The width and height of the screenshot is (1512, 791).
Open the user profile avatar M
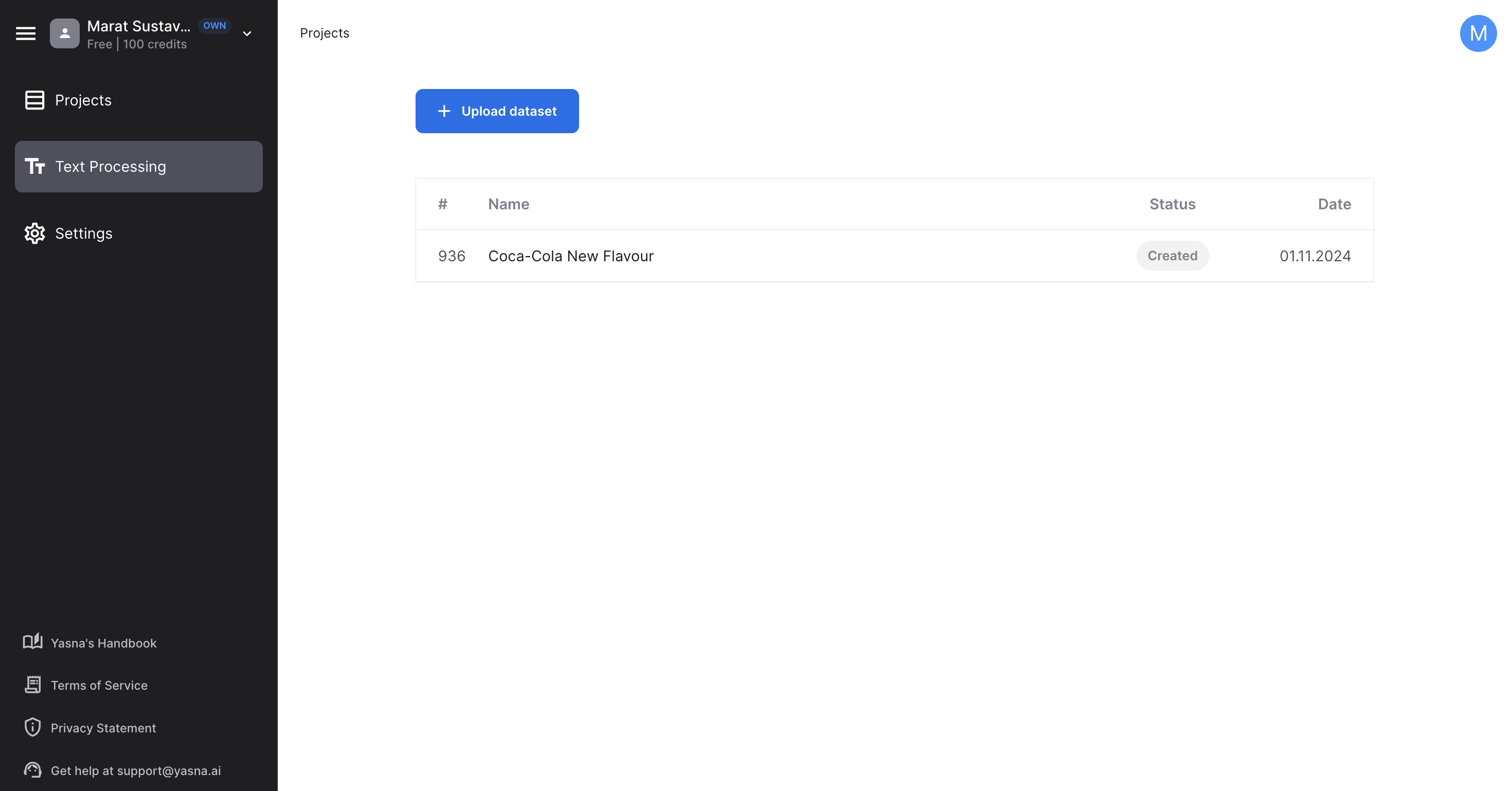[1478, 33]
